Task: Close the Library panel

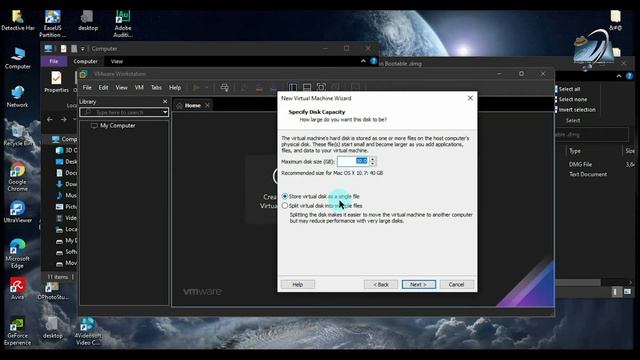Action: (165, 101)
